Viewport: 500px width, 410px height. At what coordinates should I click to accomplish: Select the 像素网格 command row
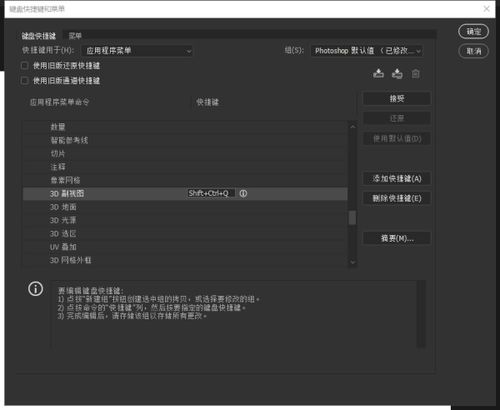point(185,180)
